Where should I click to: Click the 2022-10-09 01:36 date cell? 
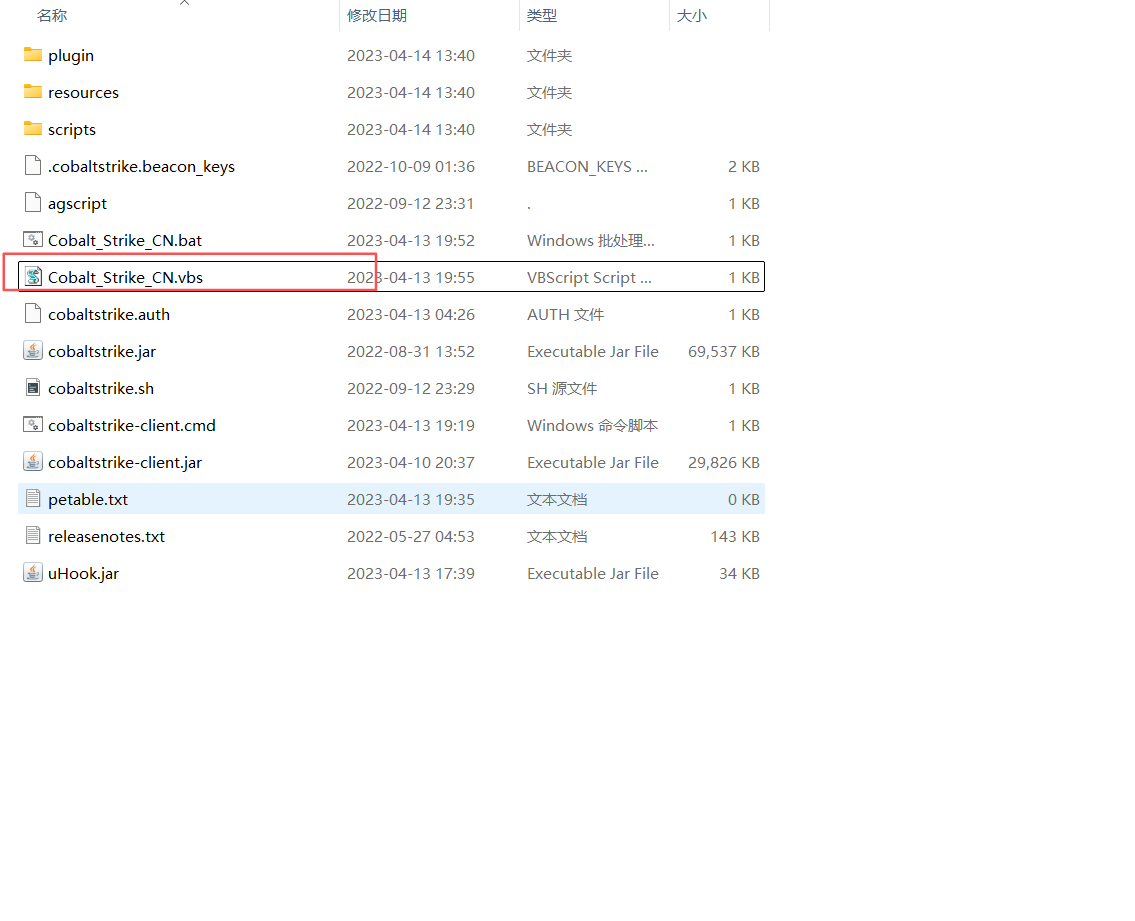tap(410, 167)
